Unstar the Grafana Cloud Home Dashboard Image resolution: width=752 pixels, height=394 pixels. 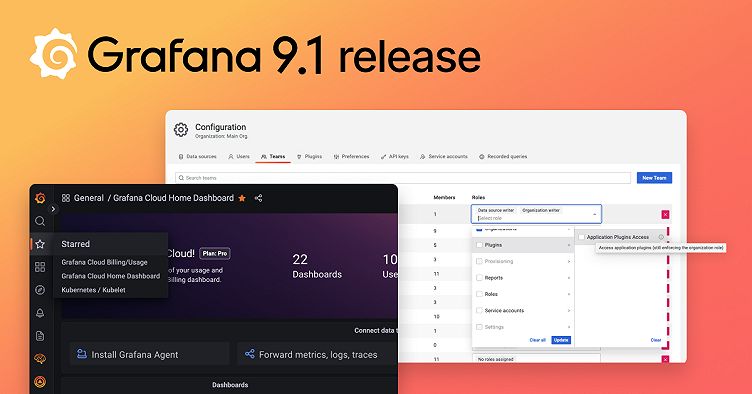(x=242, y=198)
